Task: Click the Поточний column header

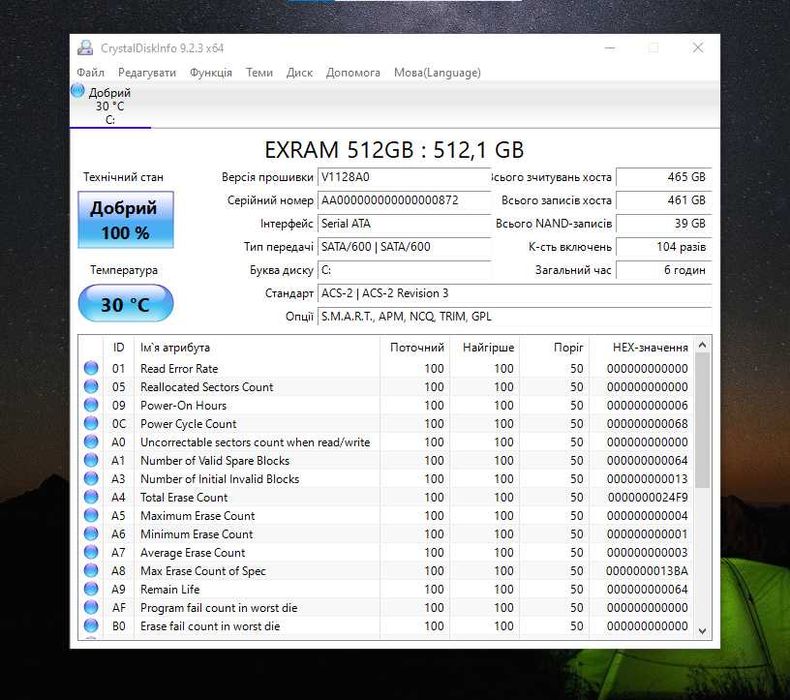Action: 415,347
